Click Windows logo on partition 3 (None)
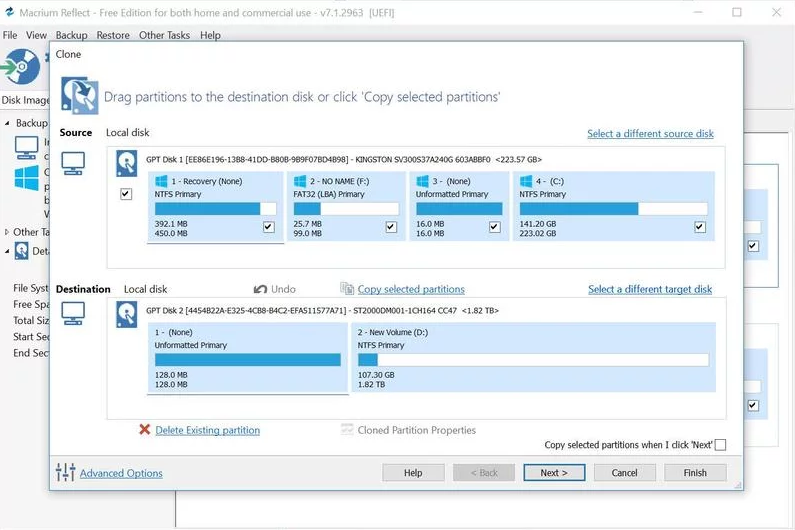Screen dimensions: 795x530 422,181
